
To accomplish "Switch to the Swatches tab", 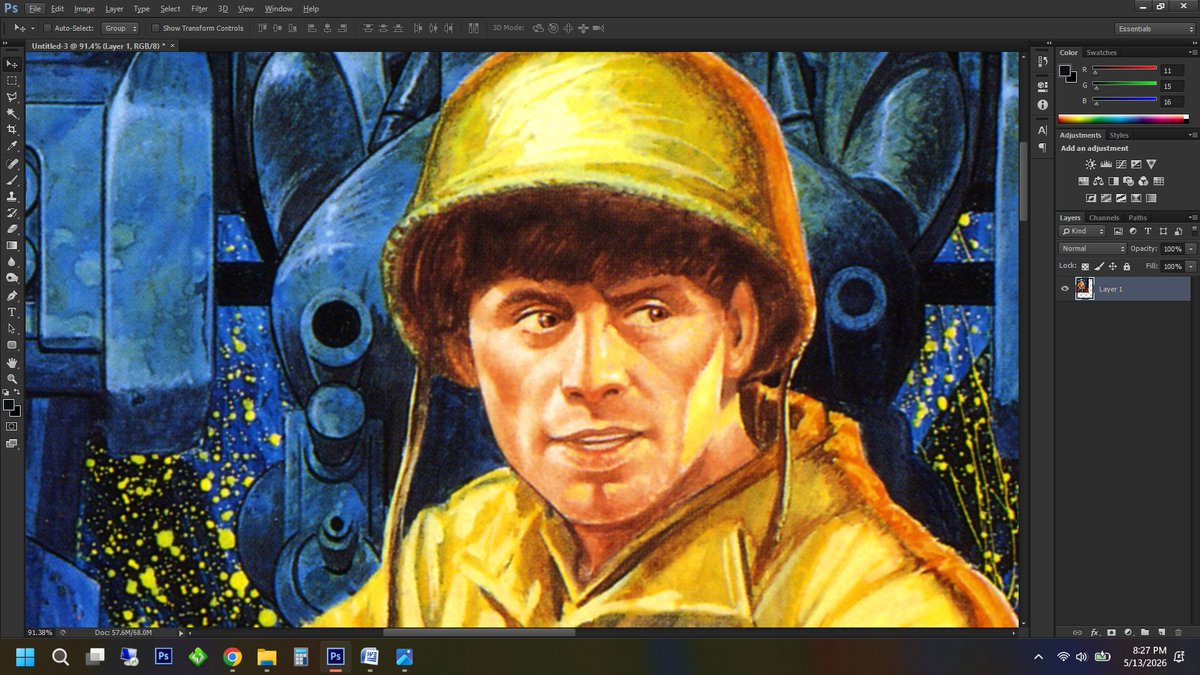I will [1102, 52].
